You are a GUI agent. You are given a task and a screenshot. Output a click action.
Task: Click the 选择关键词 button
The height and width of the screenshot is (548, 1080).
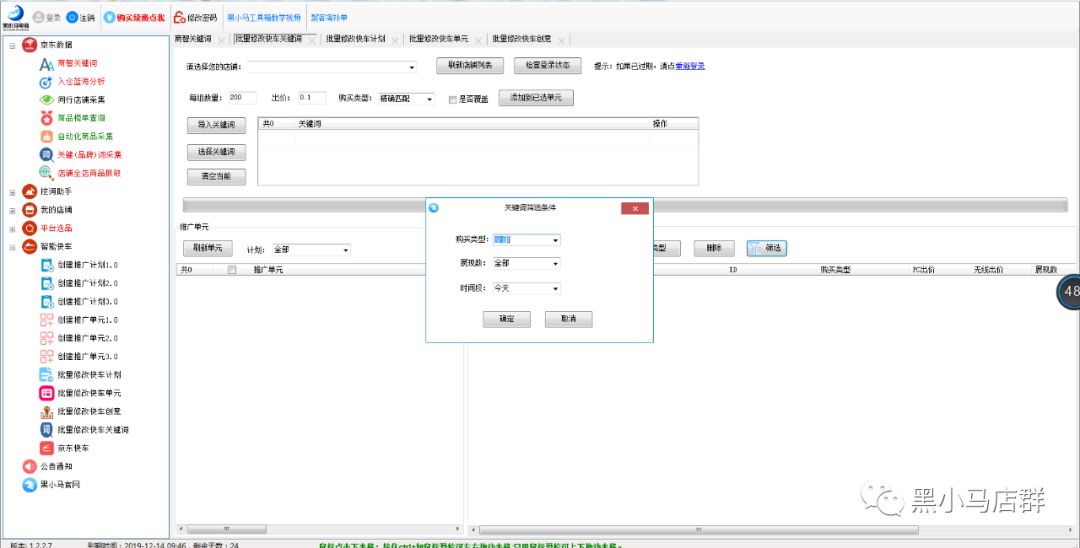point(216,151)
